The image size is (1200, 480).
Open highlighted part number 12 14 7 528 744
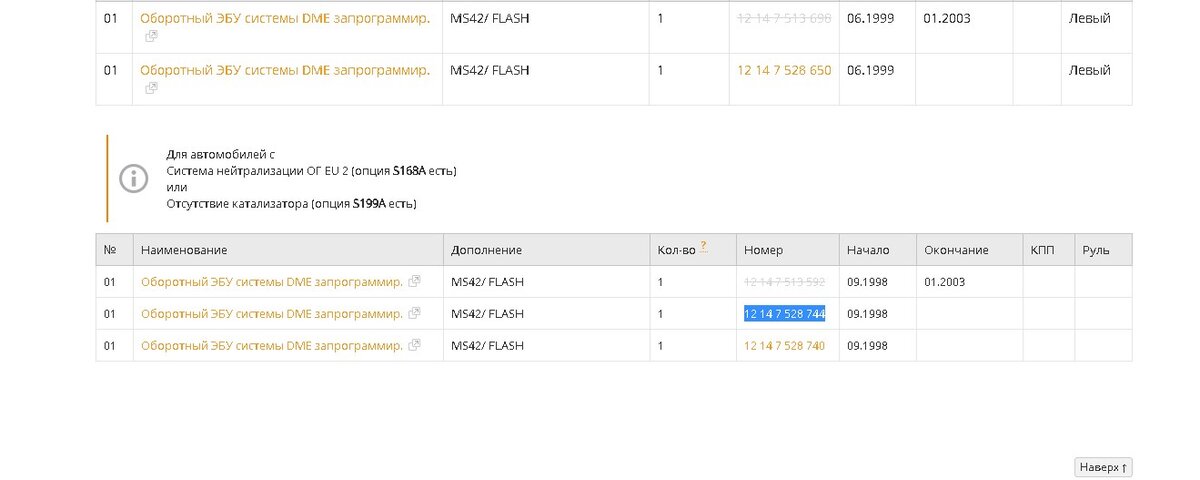(784, 314)
